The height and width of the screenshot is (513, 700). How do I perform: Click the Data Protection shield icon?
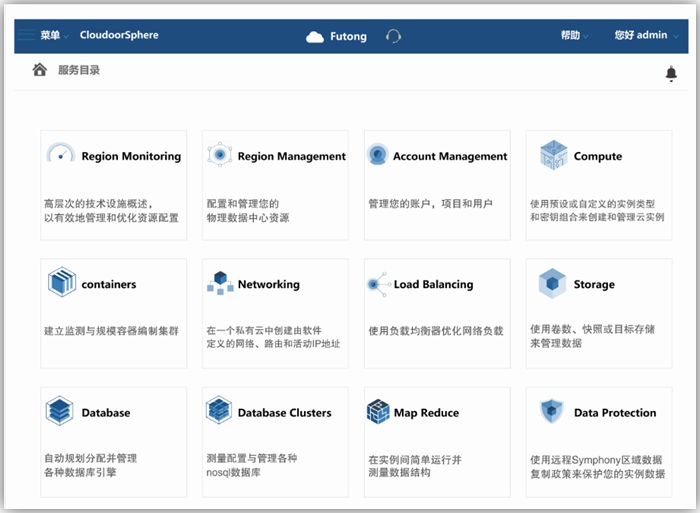(552, 411)
